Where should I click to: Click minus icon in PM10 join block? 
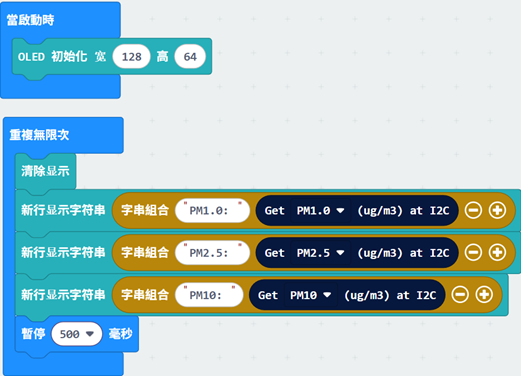pyautogui.click(x=460, y=295)
